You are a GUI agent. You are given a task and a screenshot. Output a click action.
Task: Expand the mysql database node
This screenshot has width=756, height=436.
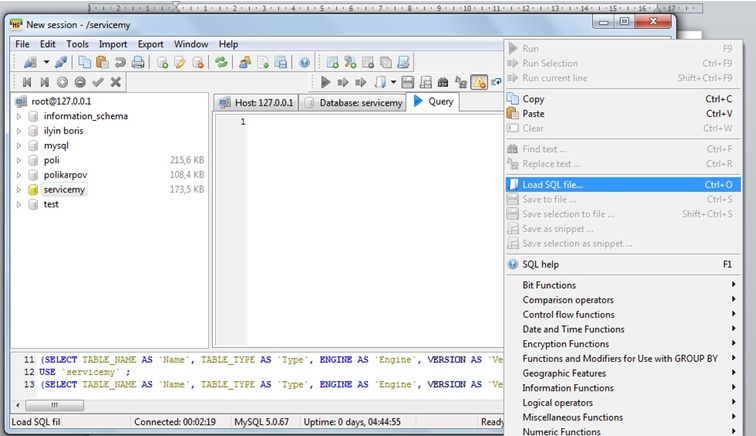point(18,145)
